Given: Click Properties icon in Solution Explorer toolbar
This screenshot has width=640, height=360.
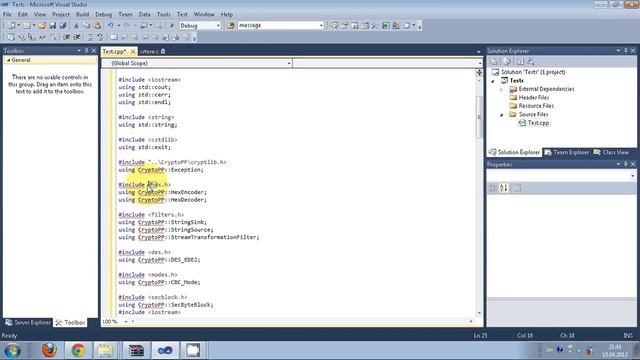Looking at the screenshot, I should 494,62.
